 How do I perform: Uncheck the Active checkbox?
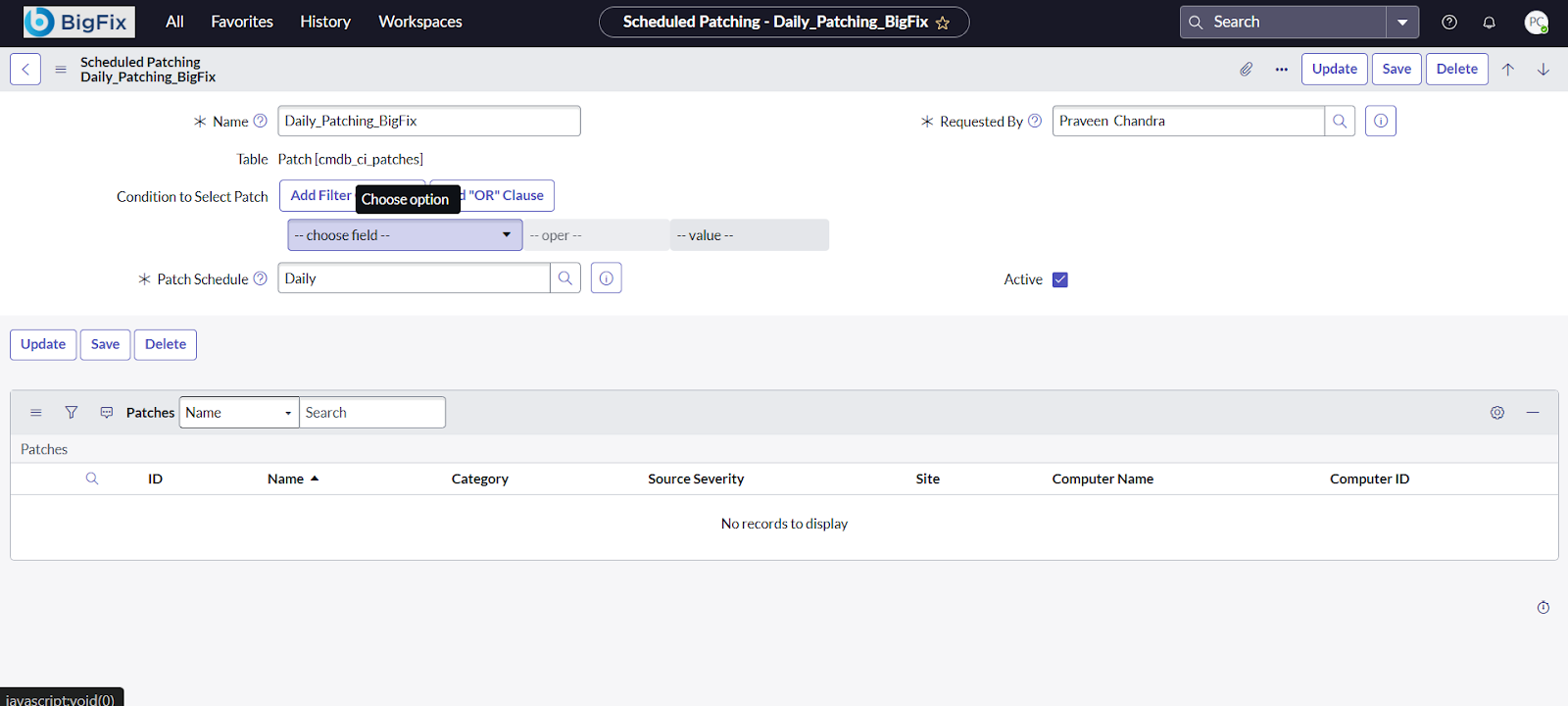pyautogui.click(x=1059, y=279)
